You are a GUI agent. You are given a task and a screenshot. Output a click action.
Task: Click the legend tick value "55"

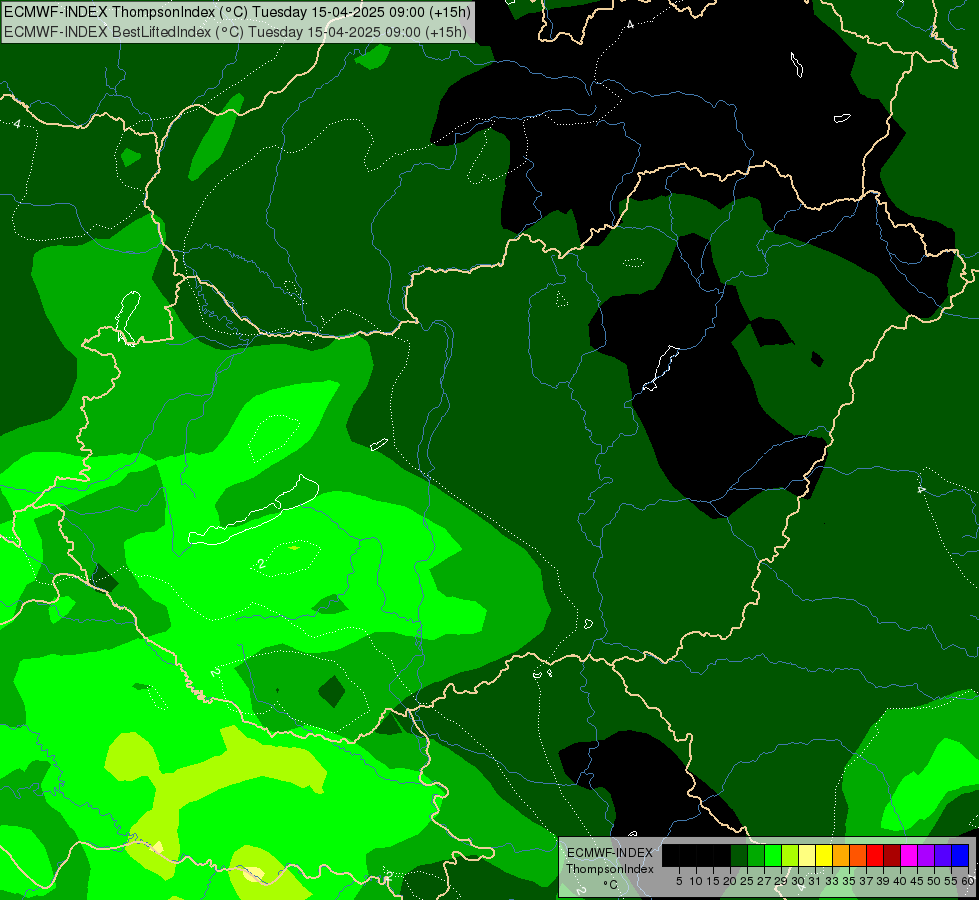pos(952,881)
